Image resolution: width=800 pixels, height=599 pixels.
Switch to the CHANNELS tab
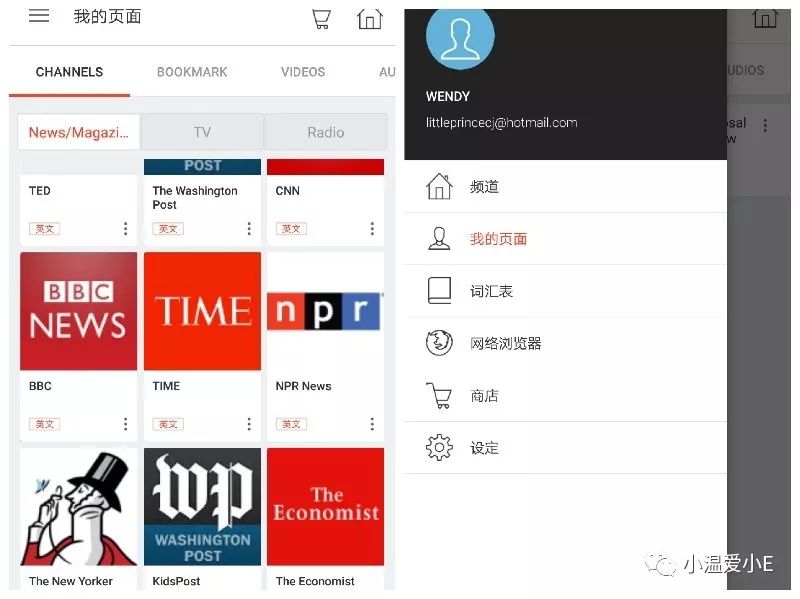point(69,72)
